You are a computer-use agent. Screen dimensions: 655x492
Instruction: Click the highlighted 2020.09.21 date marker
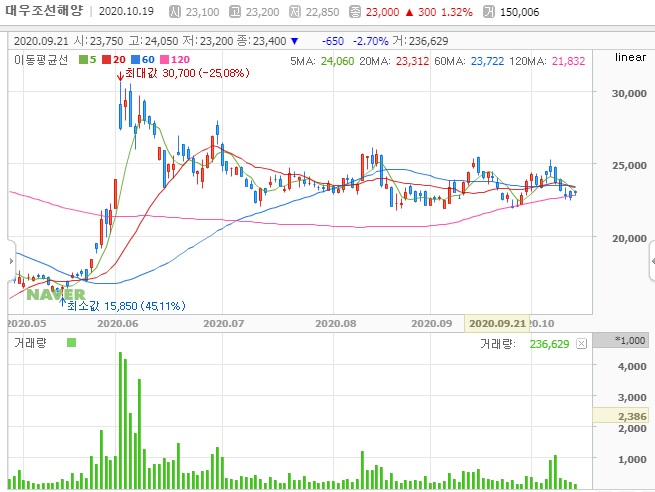pyautogui.click(x=497, y=324)
